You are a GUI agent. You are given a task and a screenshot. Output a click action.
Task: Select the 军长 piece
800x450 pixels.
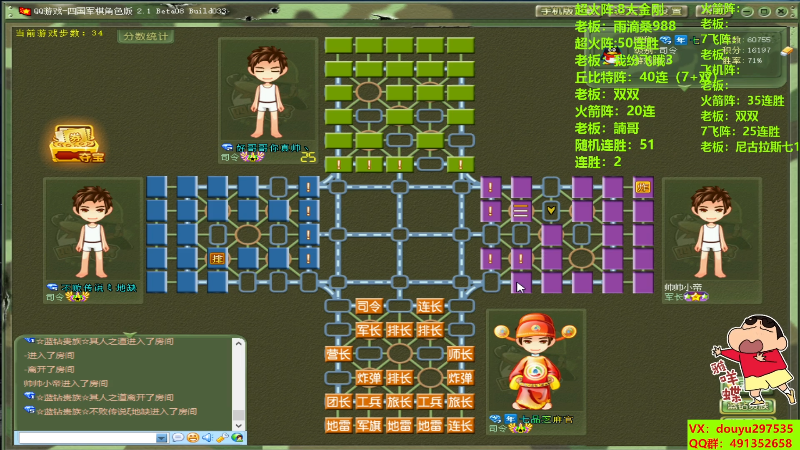(x=368, y=330)
